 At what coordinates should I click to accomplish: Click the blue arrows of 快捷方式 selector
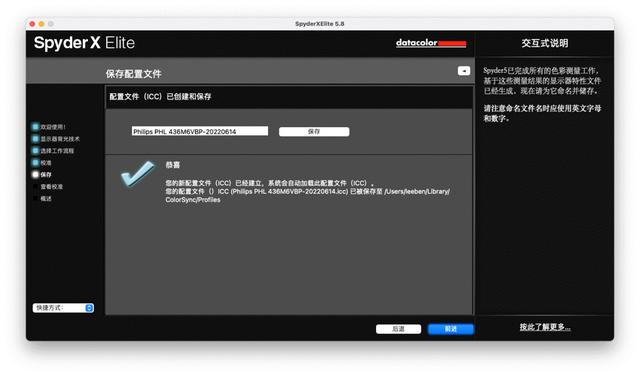89,308
